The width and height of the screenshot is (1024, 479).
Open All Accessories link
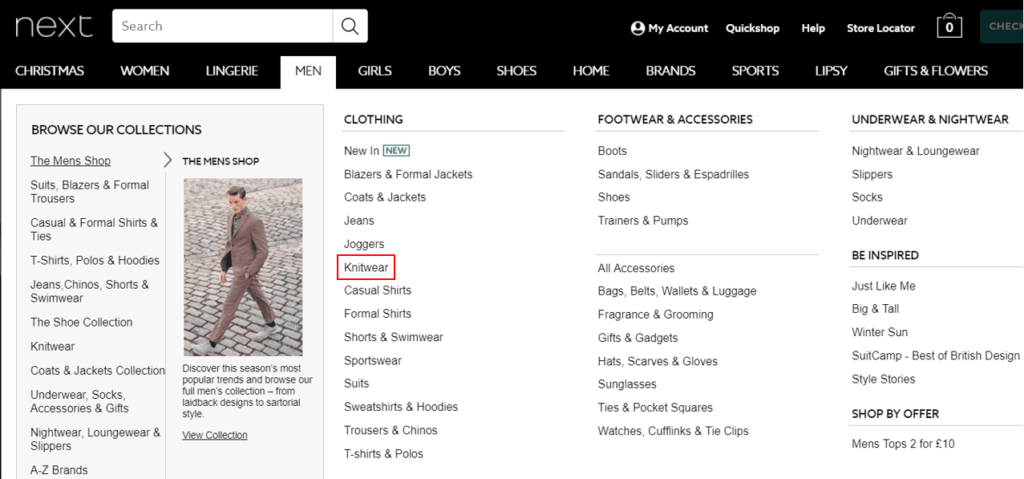point(636,268)
